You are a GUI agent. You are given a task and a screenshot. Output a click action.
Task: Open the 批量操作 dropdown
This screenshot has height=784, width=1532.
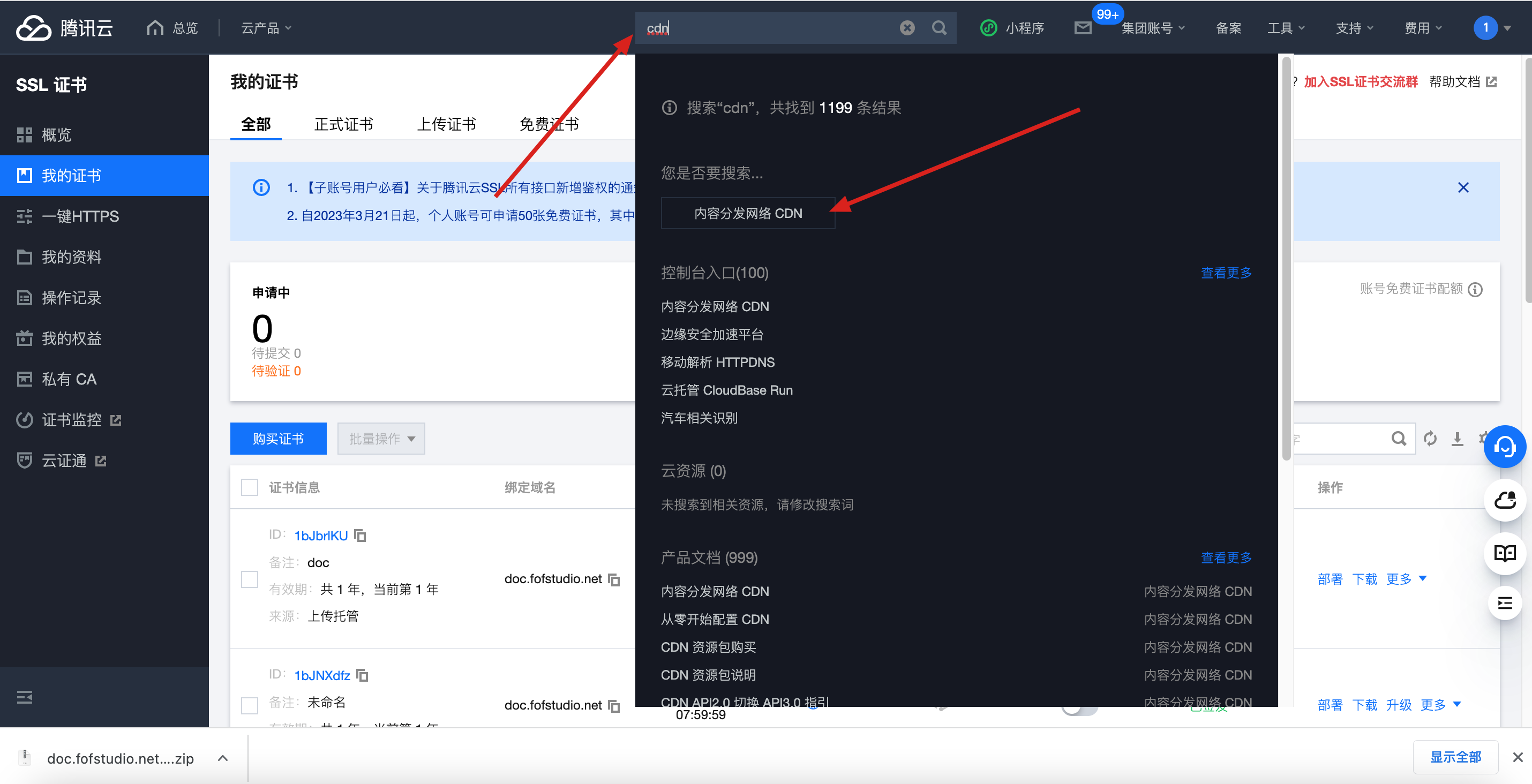coord(381,439)
